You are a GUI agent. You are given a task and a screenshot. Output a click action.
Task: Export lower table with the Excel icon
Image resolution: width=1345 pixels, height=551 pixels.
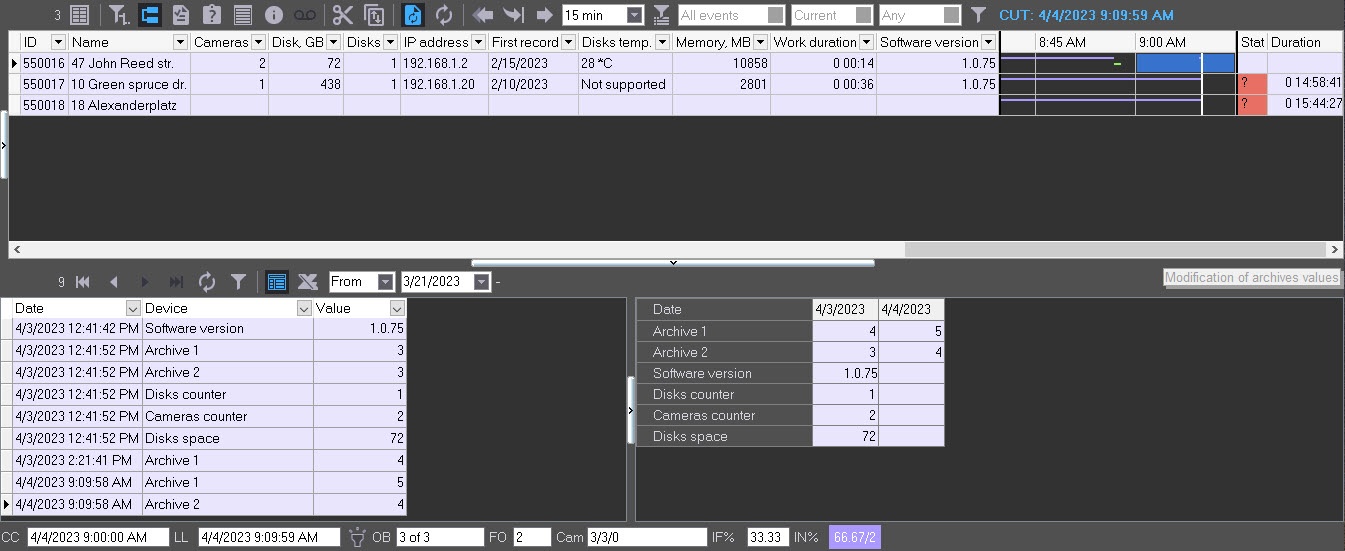307,282
